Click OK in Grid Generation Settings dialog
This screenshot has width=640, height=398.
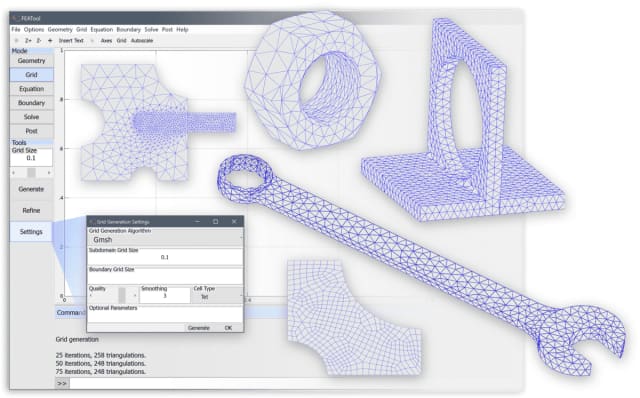[228, 328]
